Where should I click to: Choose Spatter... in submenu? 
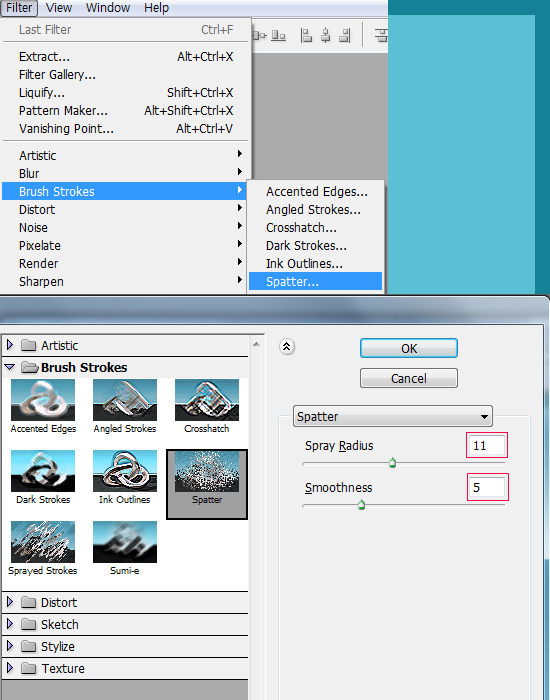(x=315, y=281)
